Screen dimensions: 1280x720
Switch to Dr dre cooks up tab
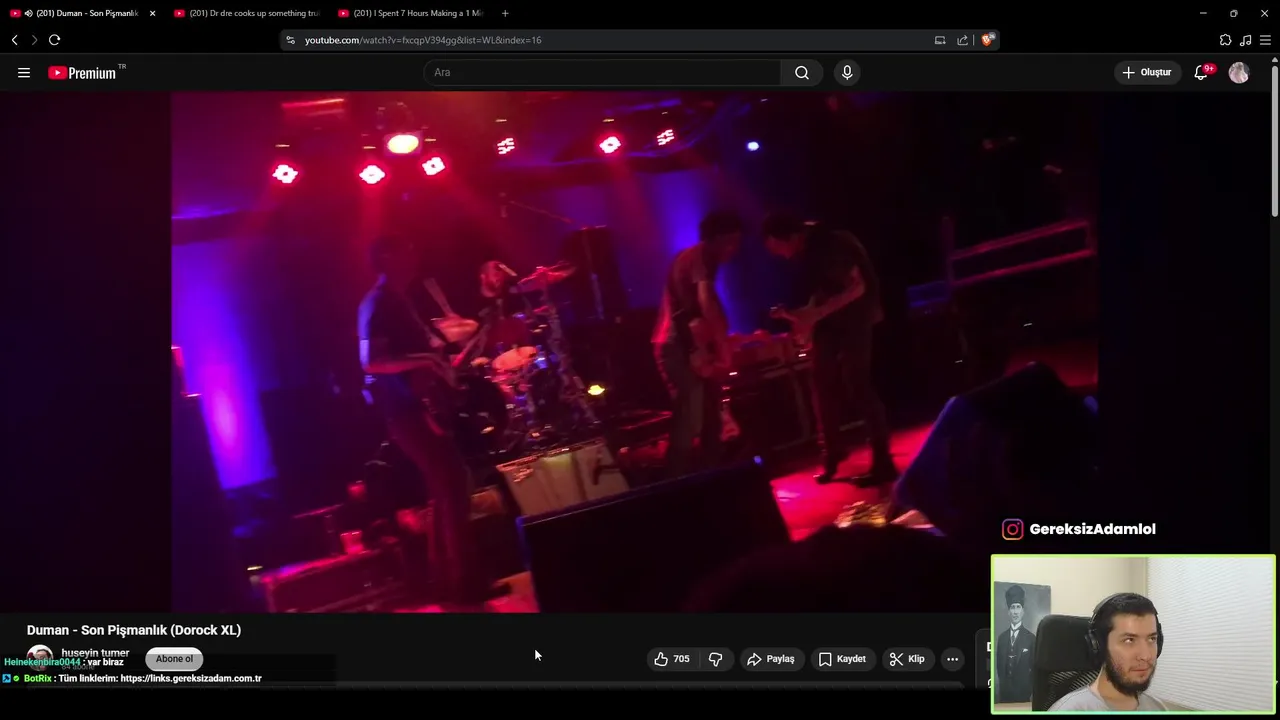pos(245,13)
